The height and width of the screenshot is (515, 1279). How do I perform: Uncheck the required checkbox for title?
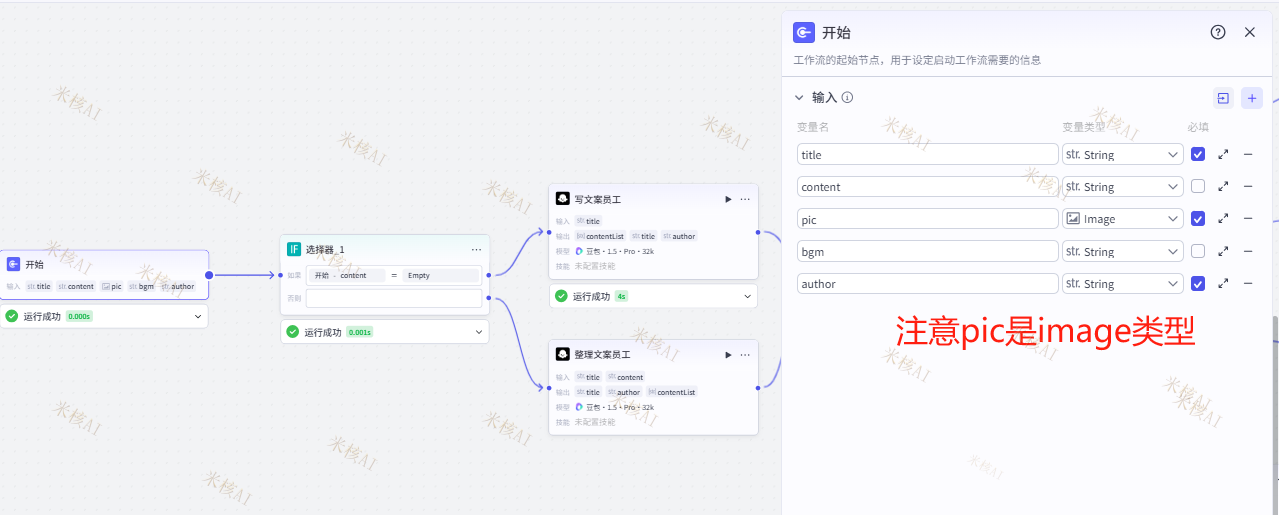(x=1198, y=155)
